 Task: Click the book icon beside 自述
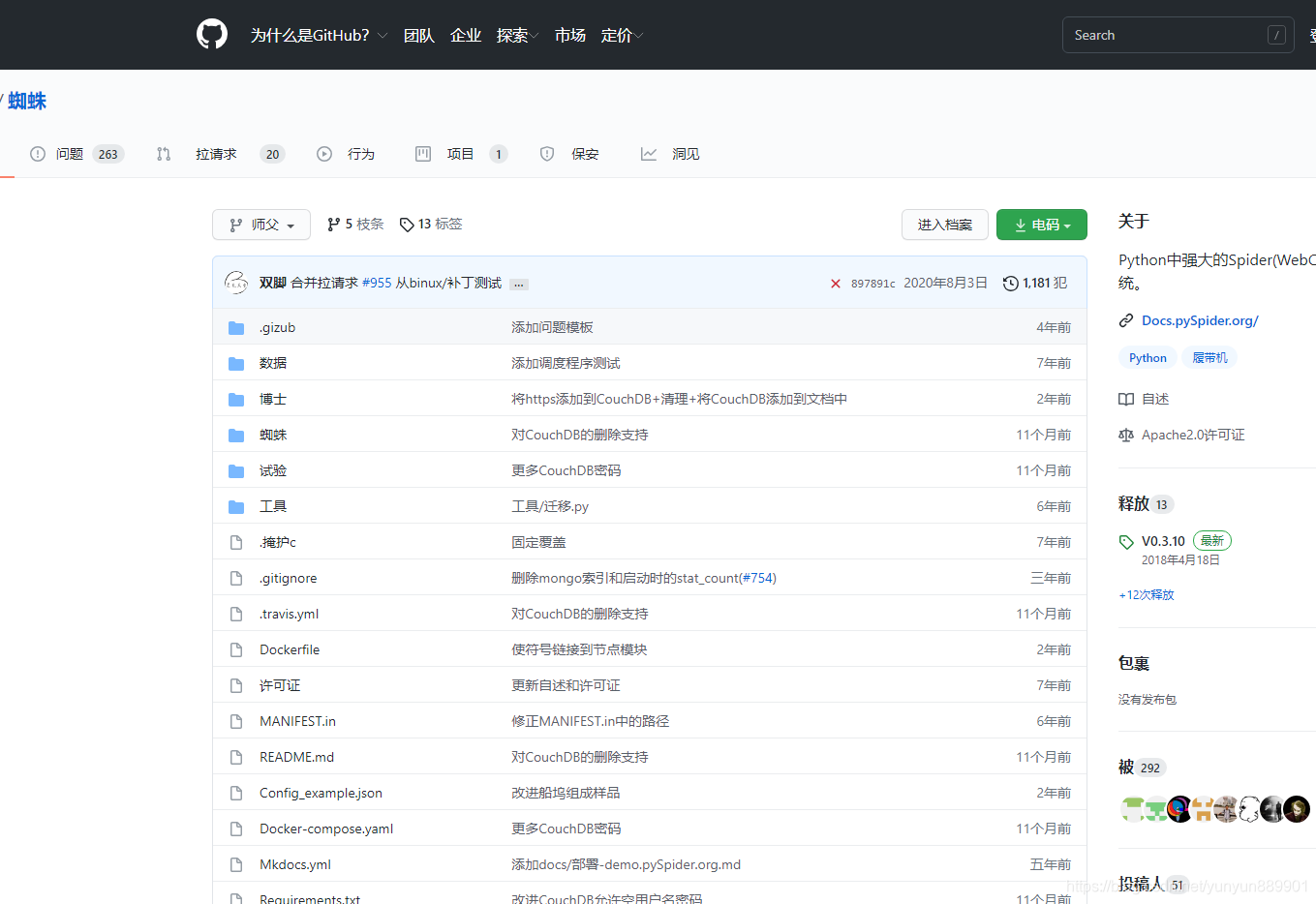click(x=1126, y=399)
